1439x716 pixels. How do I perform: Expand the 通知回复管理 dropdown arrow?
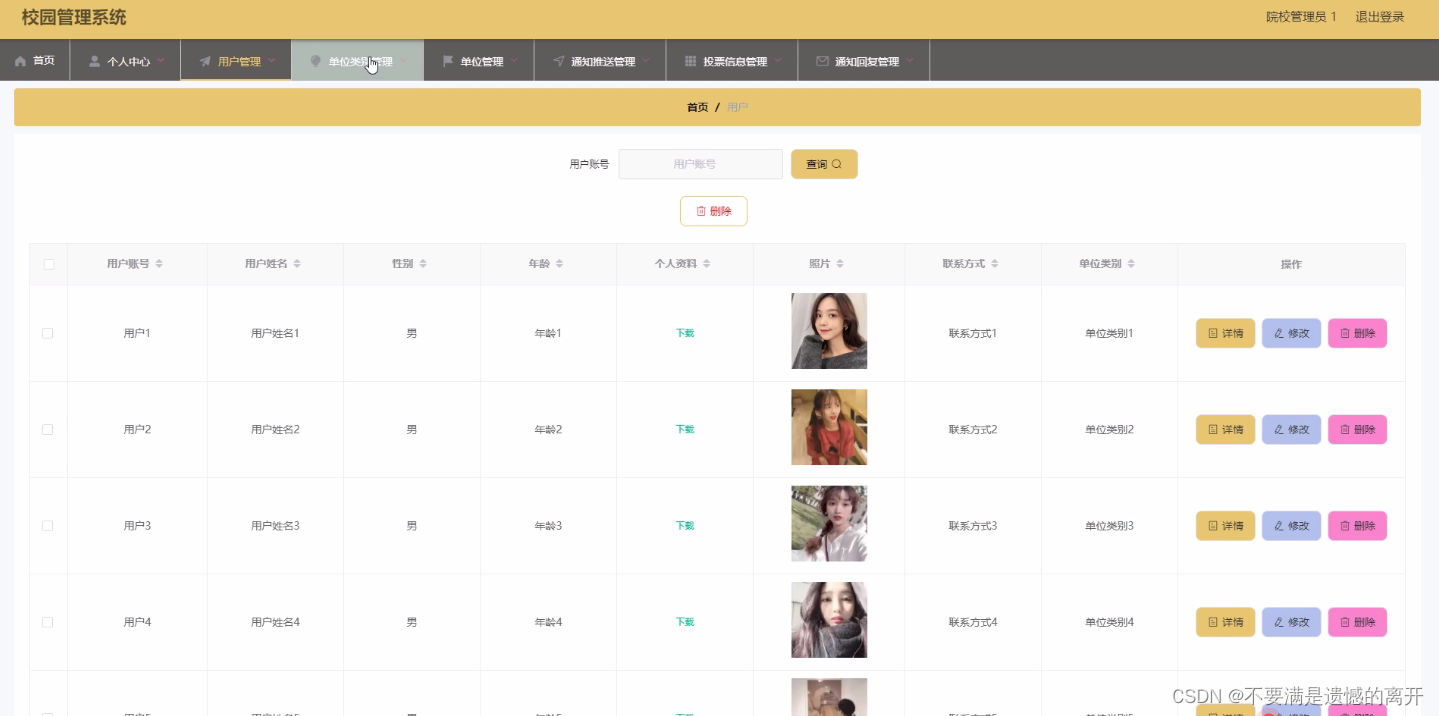(910, 61)
